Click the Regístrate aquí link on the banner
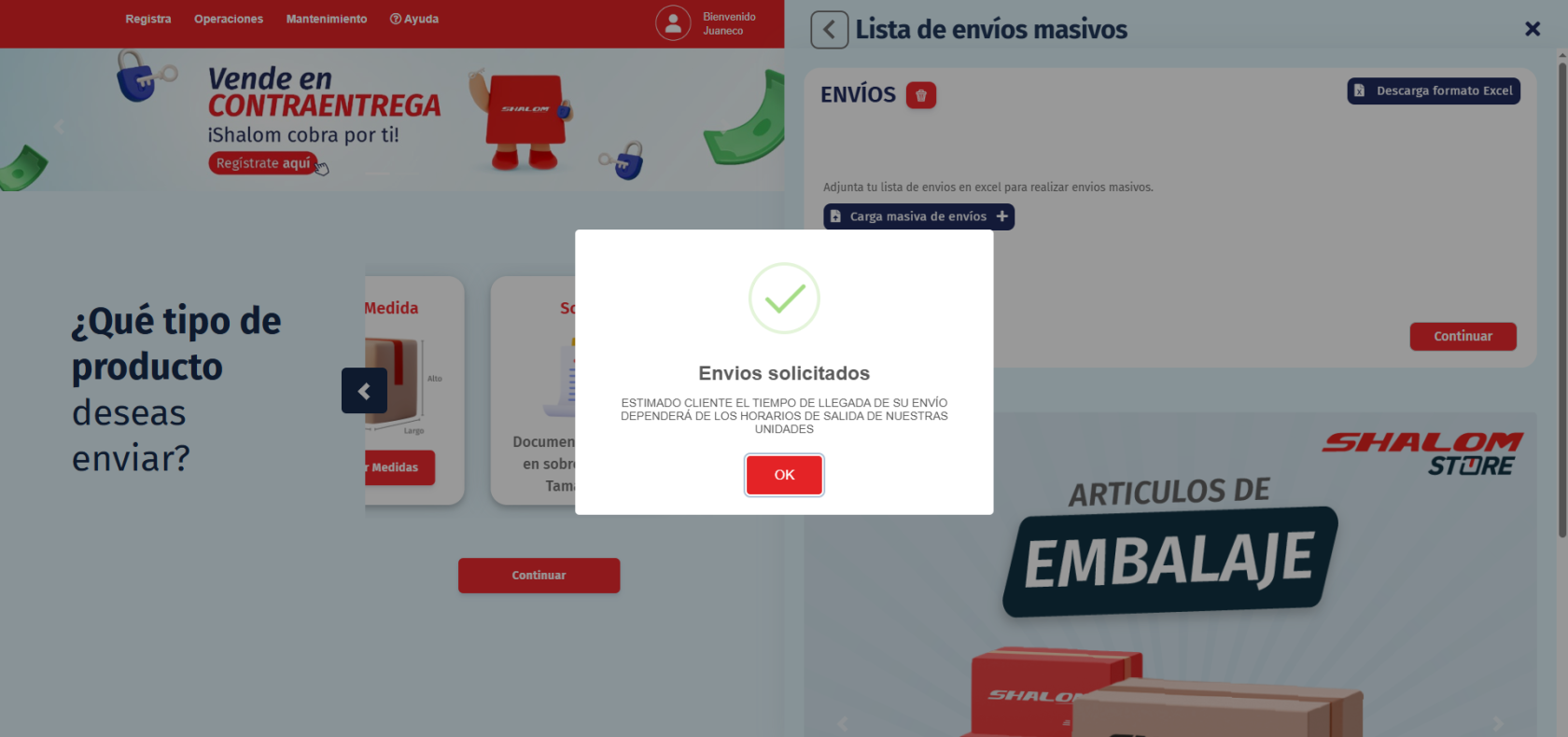This screenshot has height=737, width=1568. click(263, 163)
